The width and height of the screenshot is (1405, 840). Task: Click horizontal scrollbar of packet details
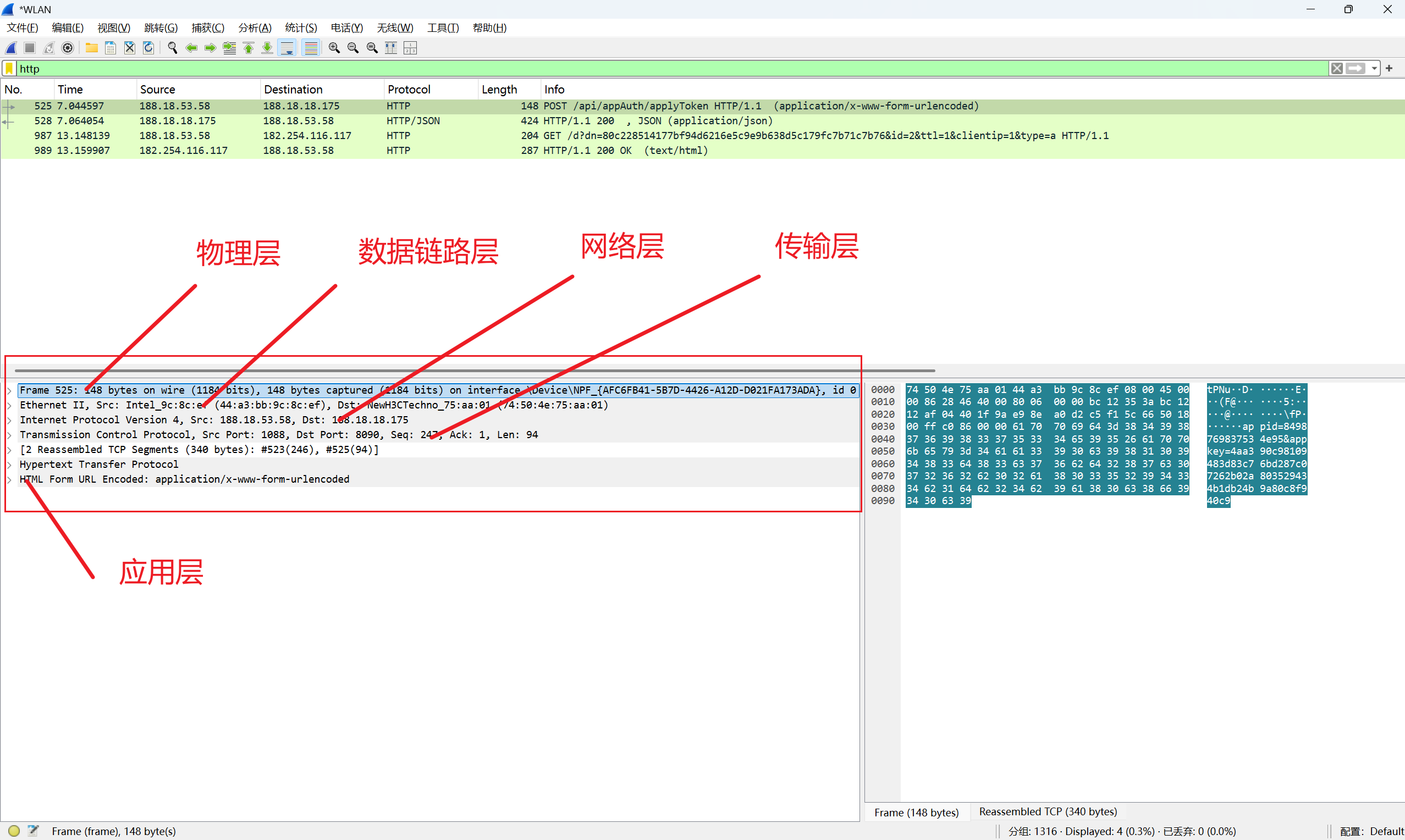coord(475,371)
